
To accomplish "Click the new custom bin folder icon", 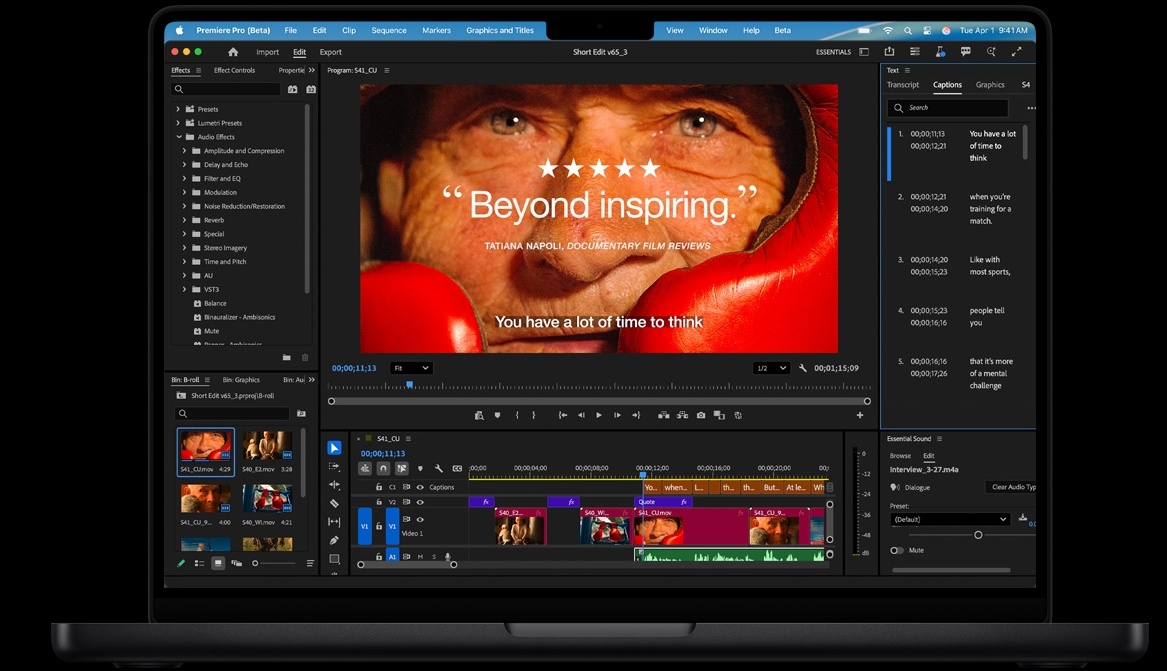I will pyautogui.click(x=286, y=358).
